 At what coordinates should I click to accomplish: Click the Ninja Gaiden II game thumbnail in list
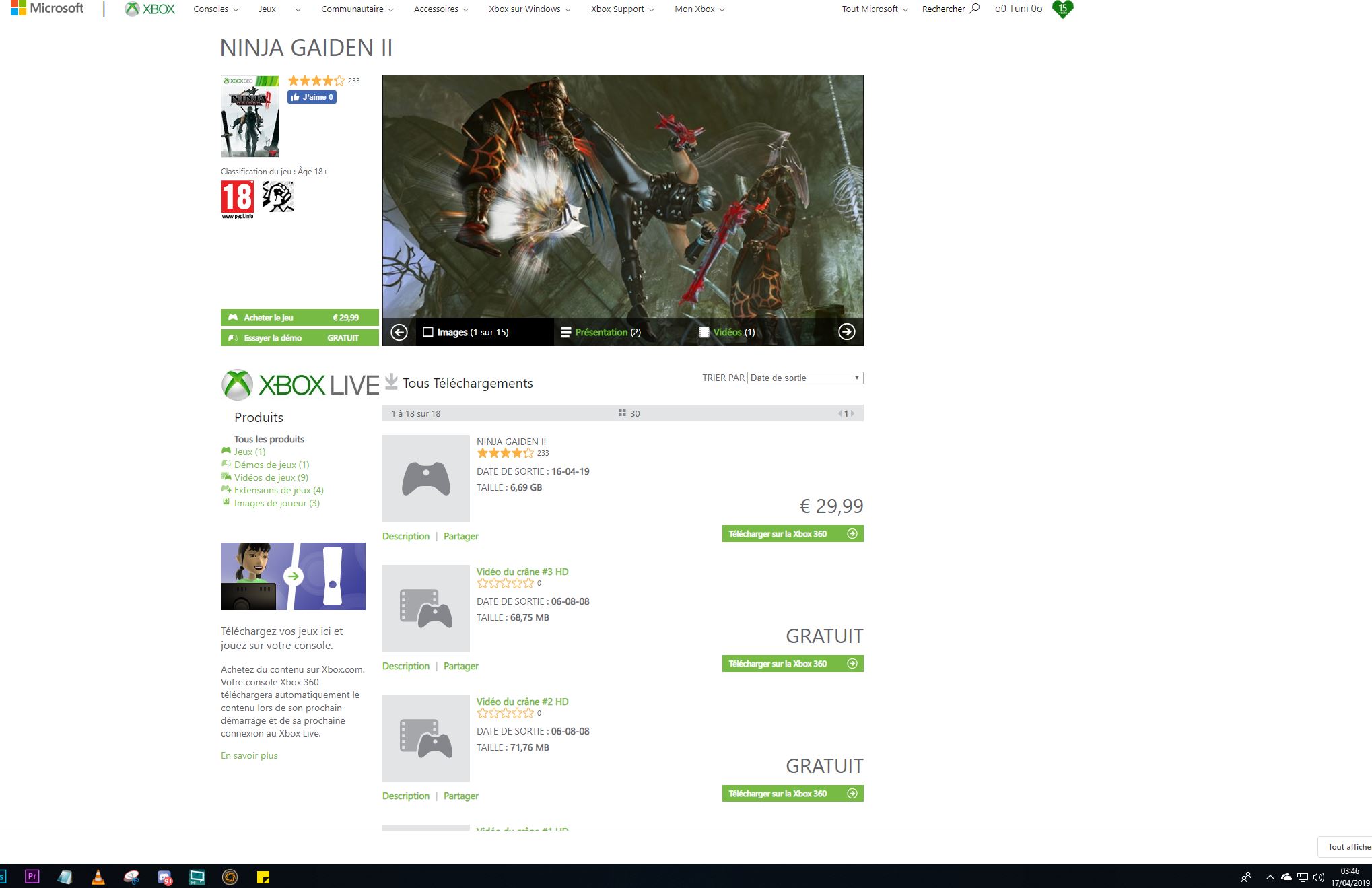click(x=425, y=478)
